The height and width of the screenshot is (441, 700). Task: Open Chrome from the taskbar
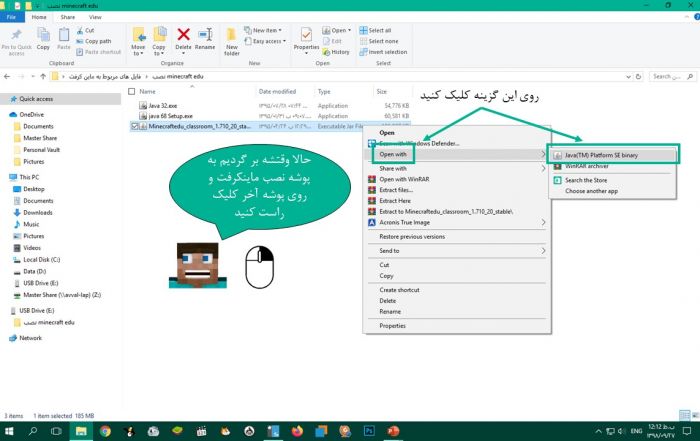tap(105, 431)
